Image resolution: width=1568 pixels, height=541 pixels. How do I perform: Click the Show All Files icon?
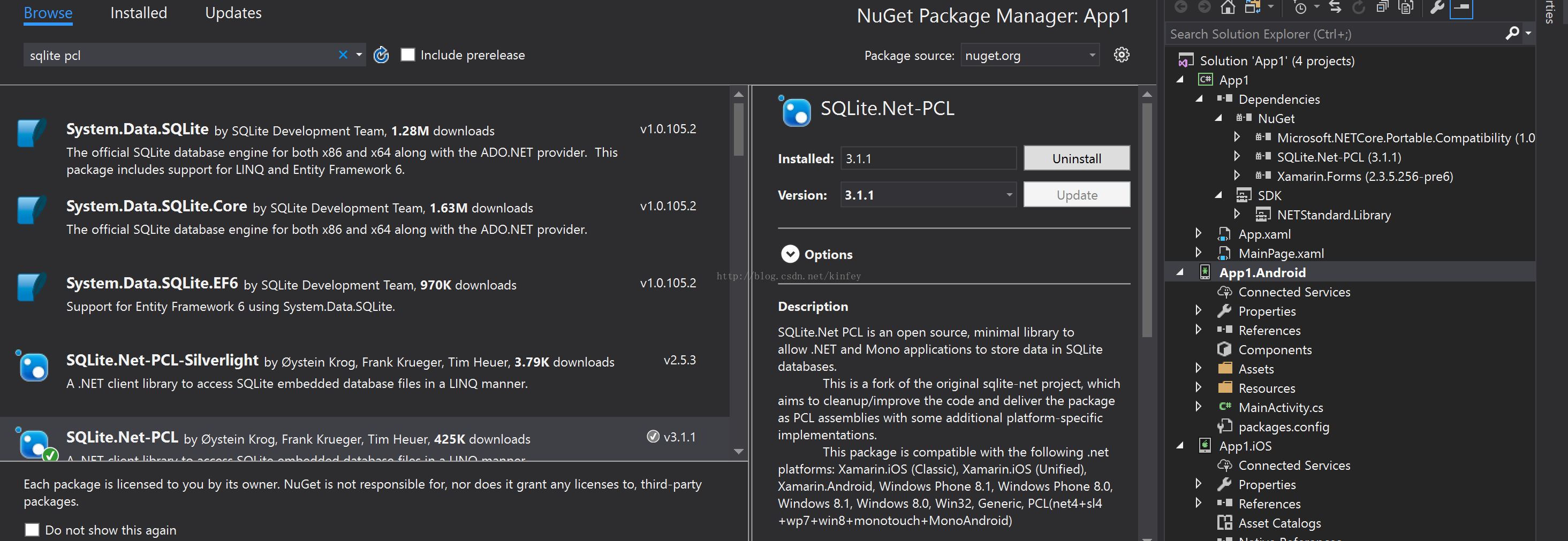[x=1405, y=7]
